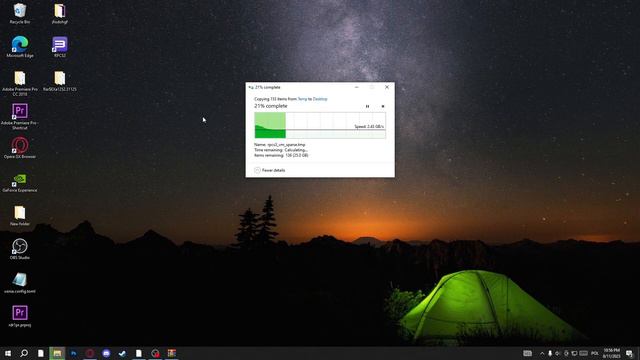
Task: Click the copy speed progress graph
Action: click(320, 125)
